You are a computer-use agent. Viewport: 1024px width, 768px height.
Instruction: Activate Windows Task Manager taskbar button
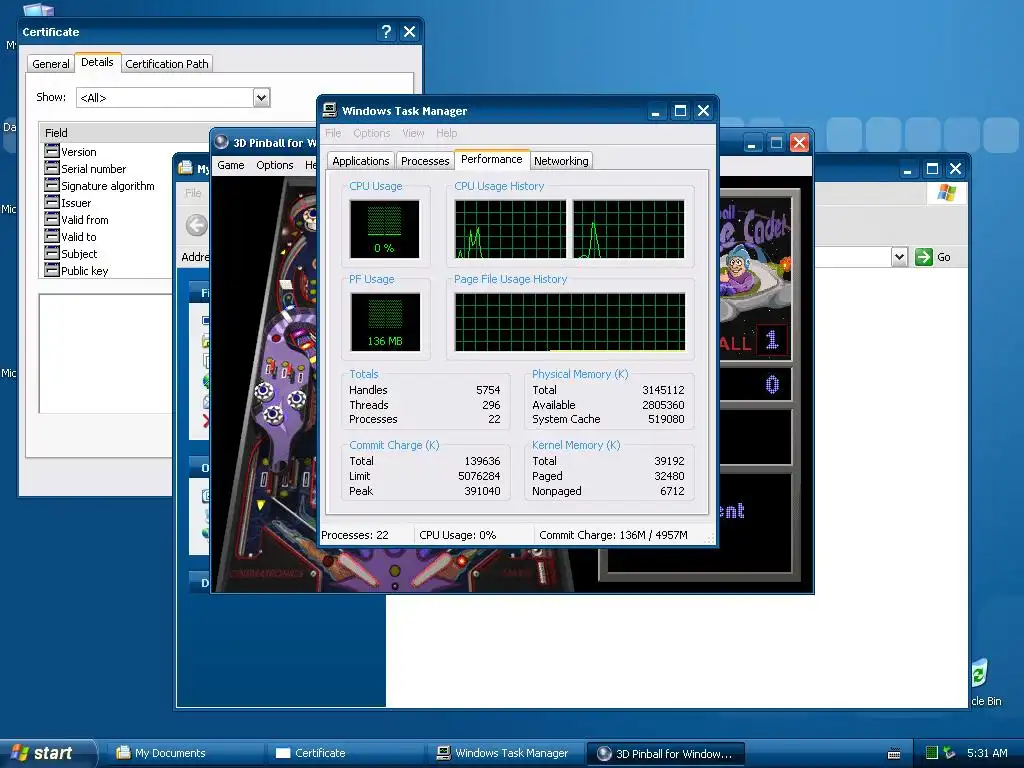coord(506,753)
